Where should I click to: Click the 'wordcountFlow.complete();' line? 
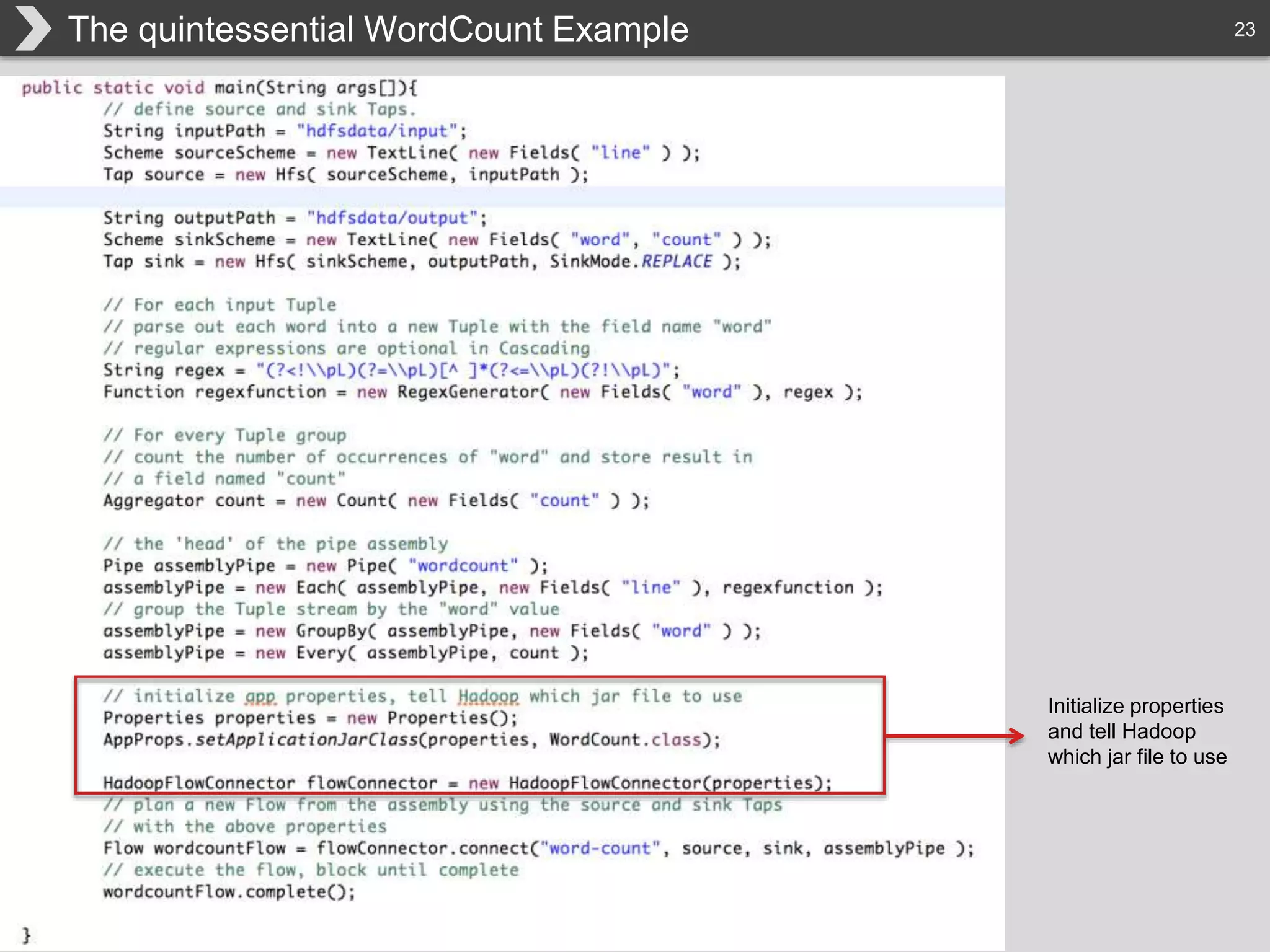pyautogui.click(x=229, y=891)
